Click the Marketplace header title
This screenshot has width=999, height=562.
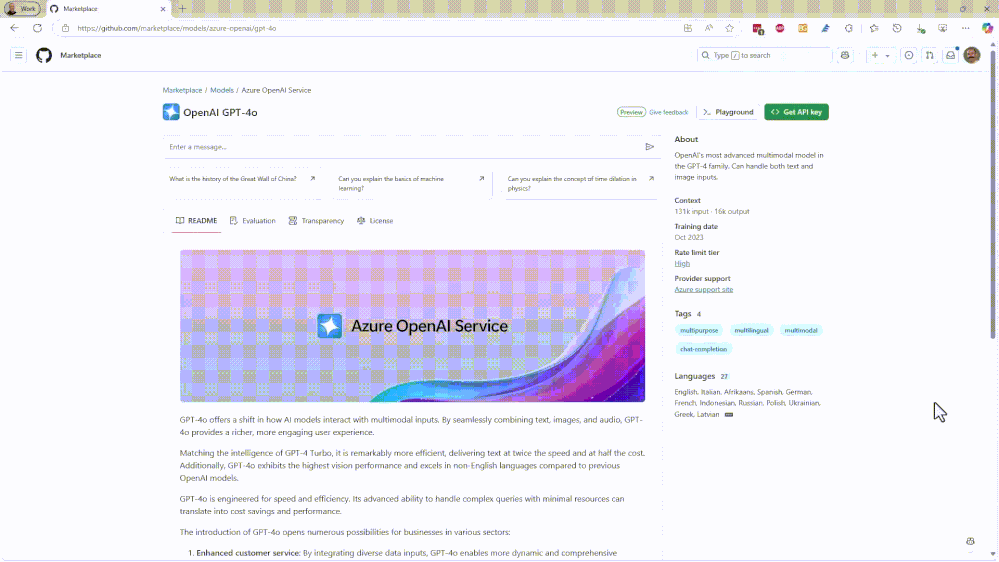(80, 55)
